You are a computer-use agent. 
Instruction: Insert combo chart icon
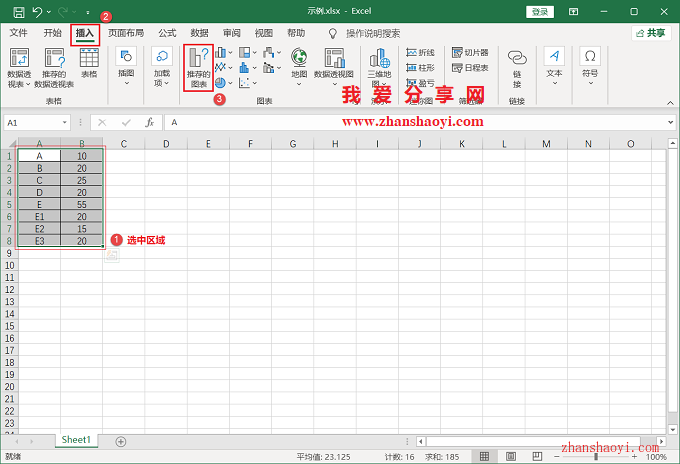click(x=269, y=67)
